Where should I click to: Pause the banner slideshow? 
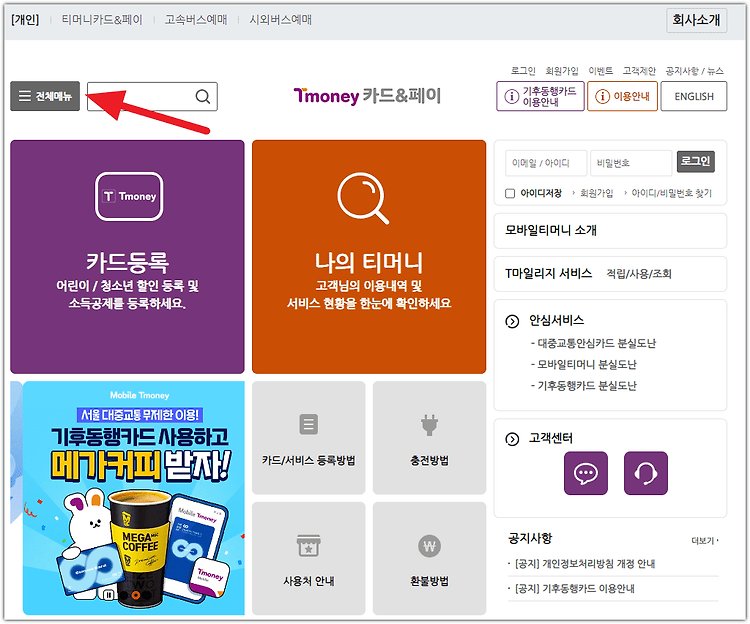[x=109, y=595]
